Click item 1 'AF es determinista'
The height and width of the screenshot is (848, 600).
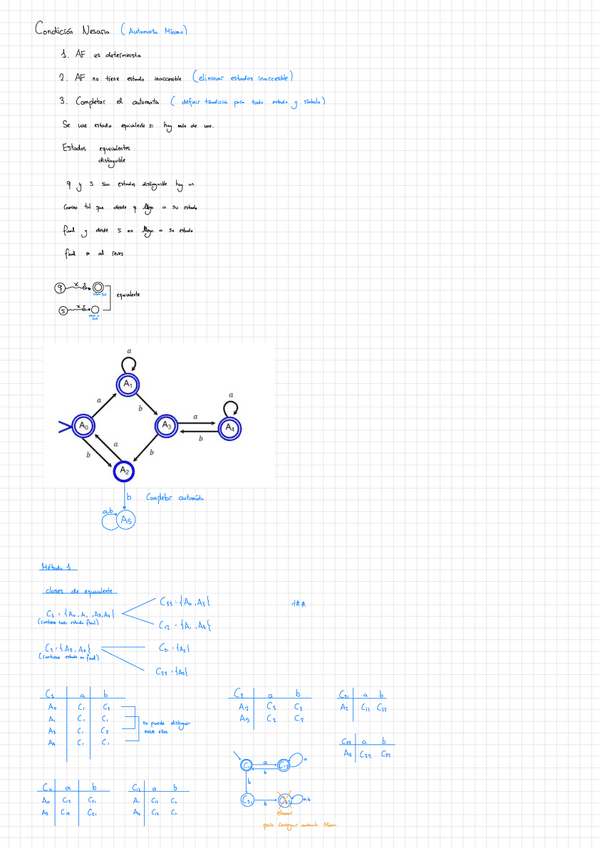96,54
